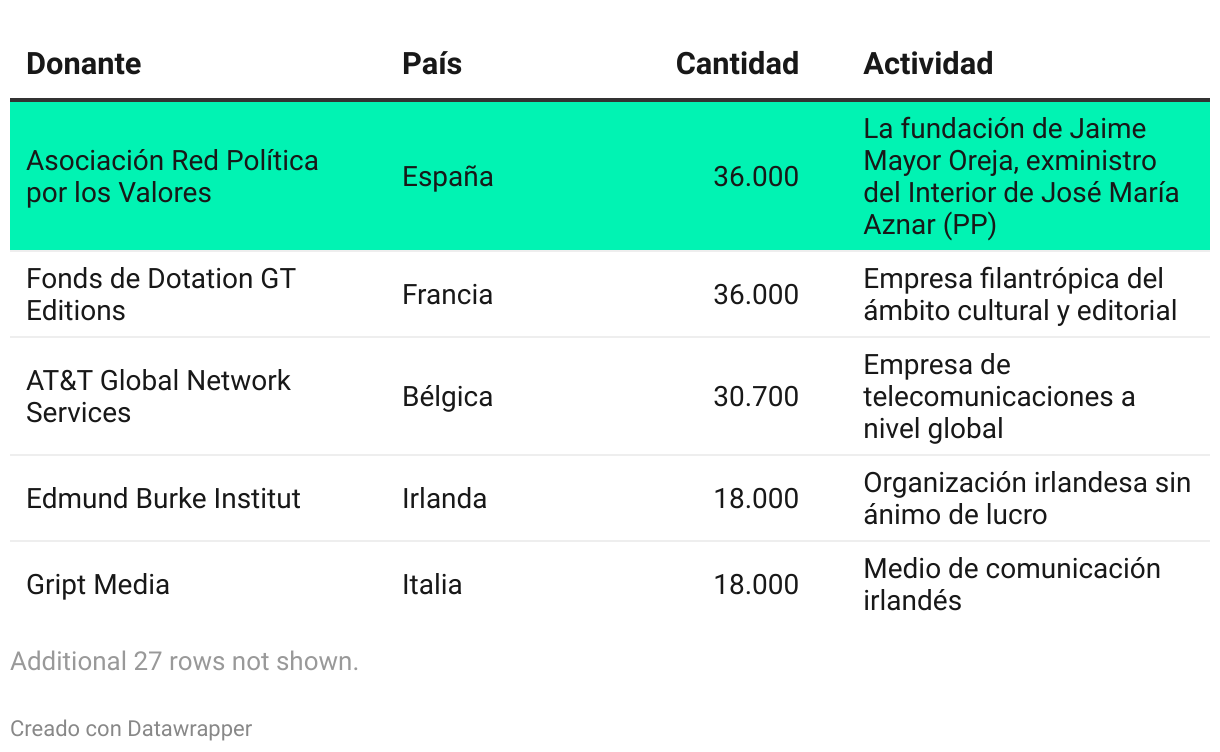Screen dimensions: 1220x752
Task: Select the Gript Media donor cell
Action: click(x=98, y=585)
